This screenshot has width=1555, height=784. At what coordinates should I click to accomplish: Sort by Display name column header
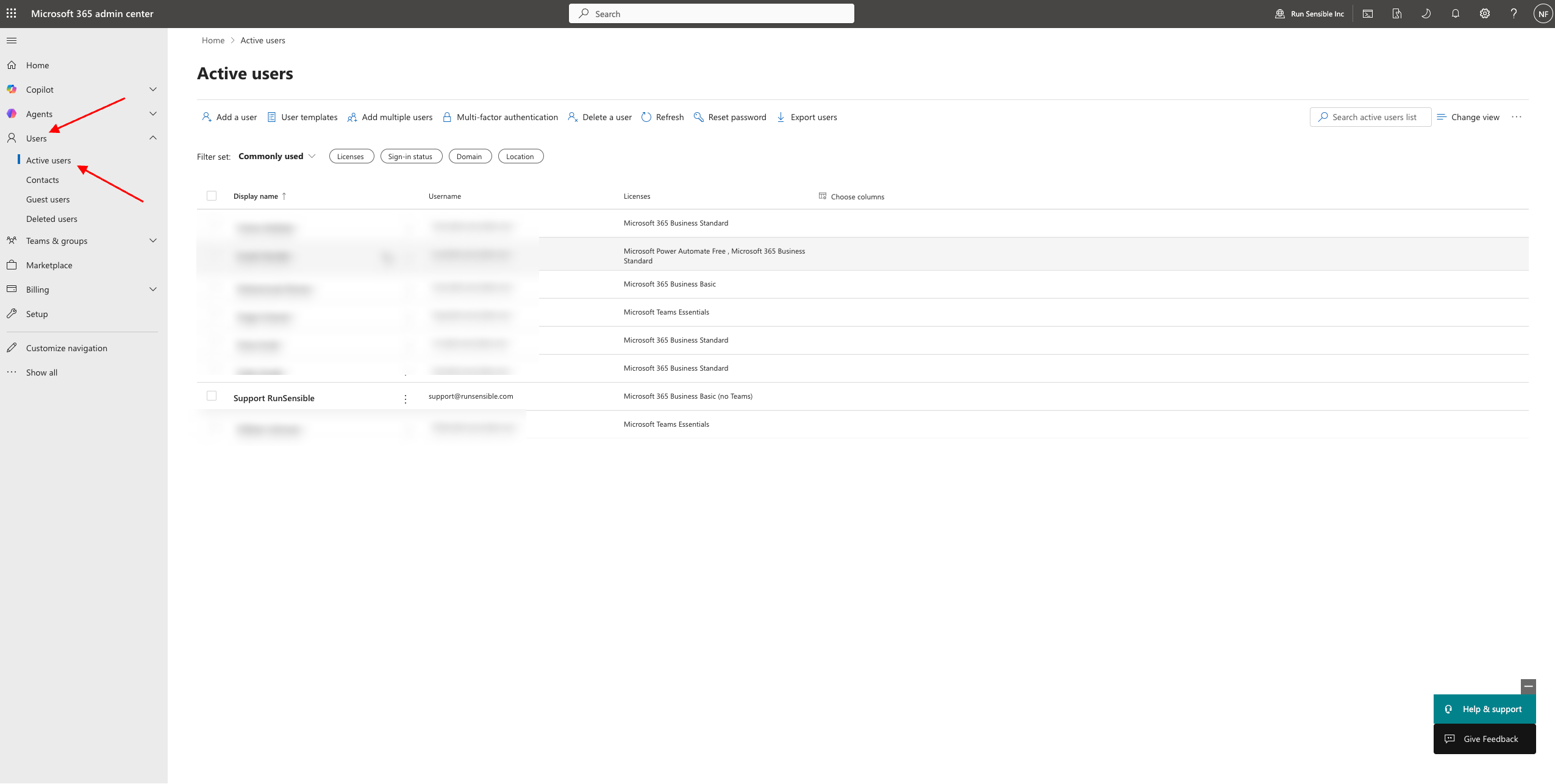(259, 196)
